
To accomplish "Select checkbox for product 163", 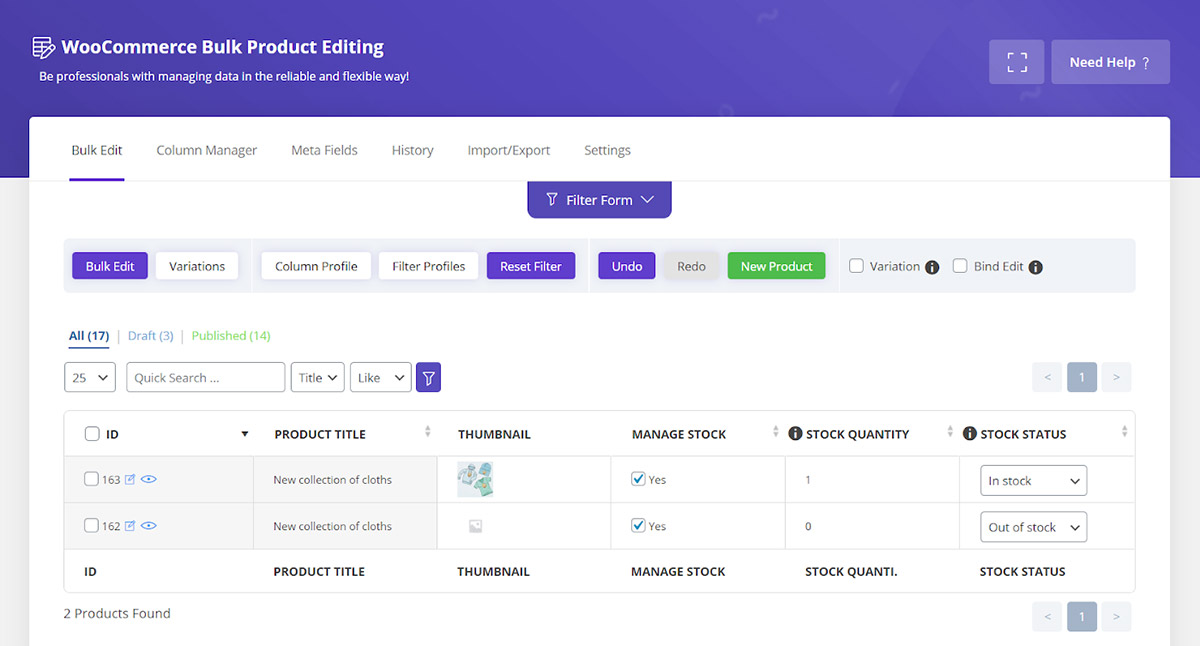I will pos(92,480).
